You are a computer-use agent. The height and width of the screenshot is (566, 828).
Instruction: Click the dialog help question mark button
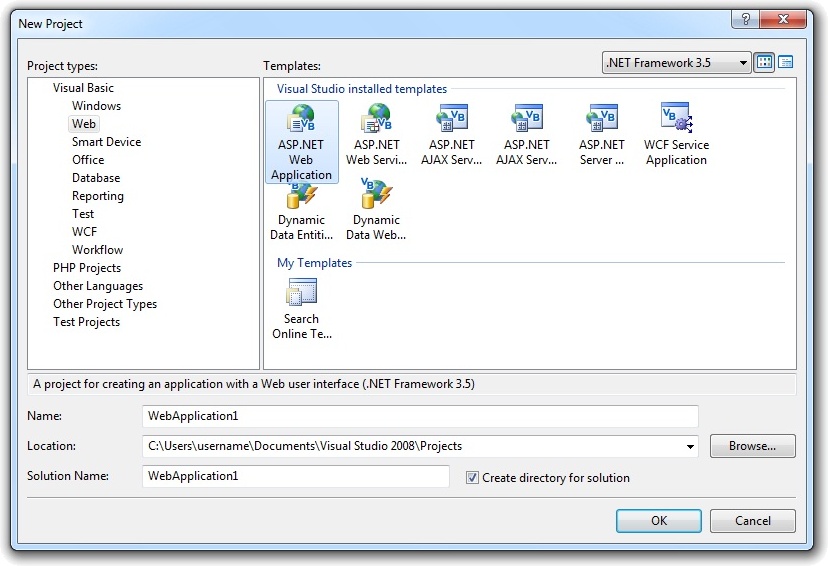745,20
